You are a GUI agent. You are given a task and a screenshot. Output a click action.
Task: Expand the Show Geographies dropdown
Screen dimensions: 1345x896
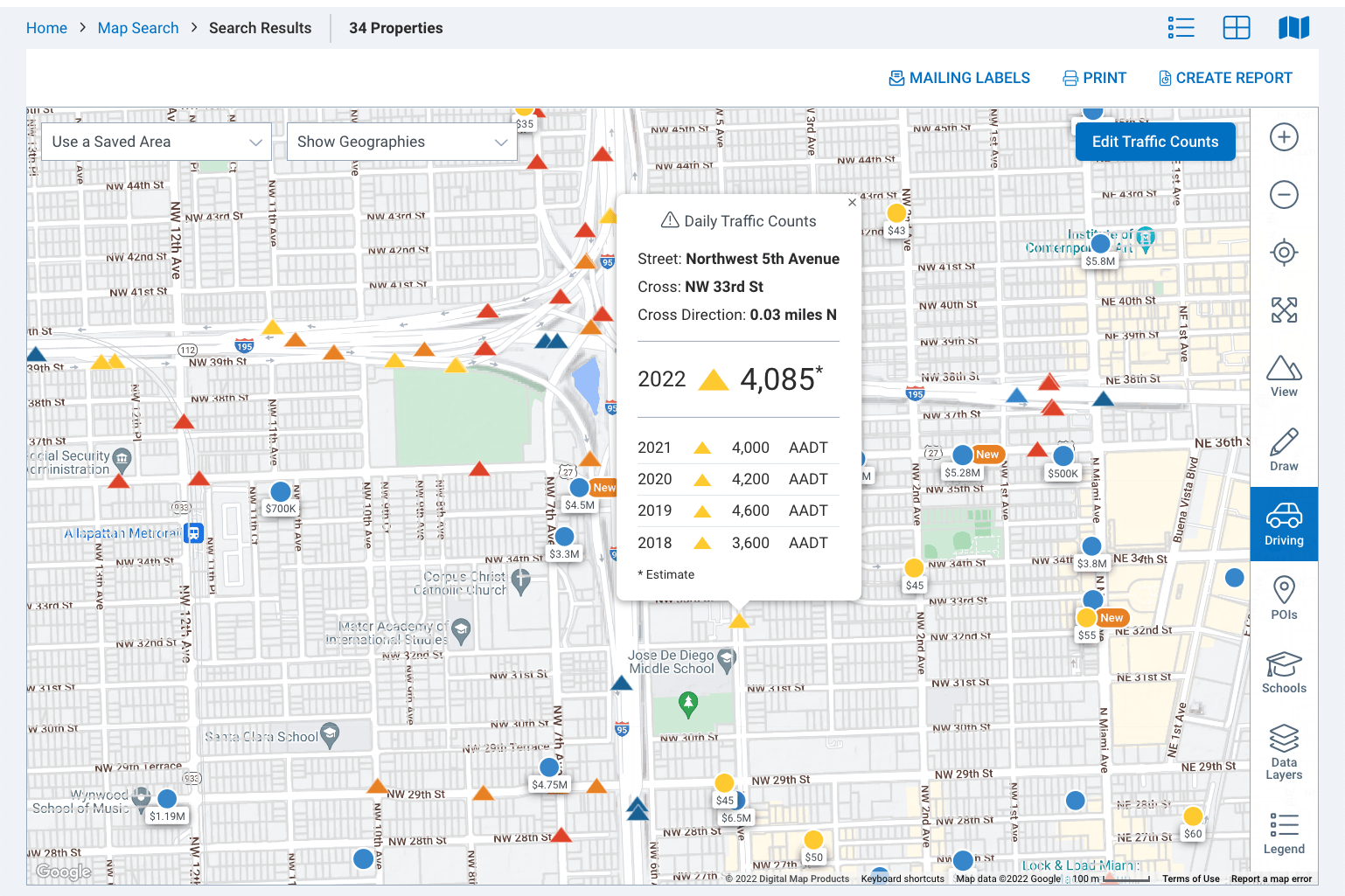click(401, 141)
